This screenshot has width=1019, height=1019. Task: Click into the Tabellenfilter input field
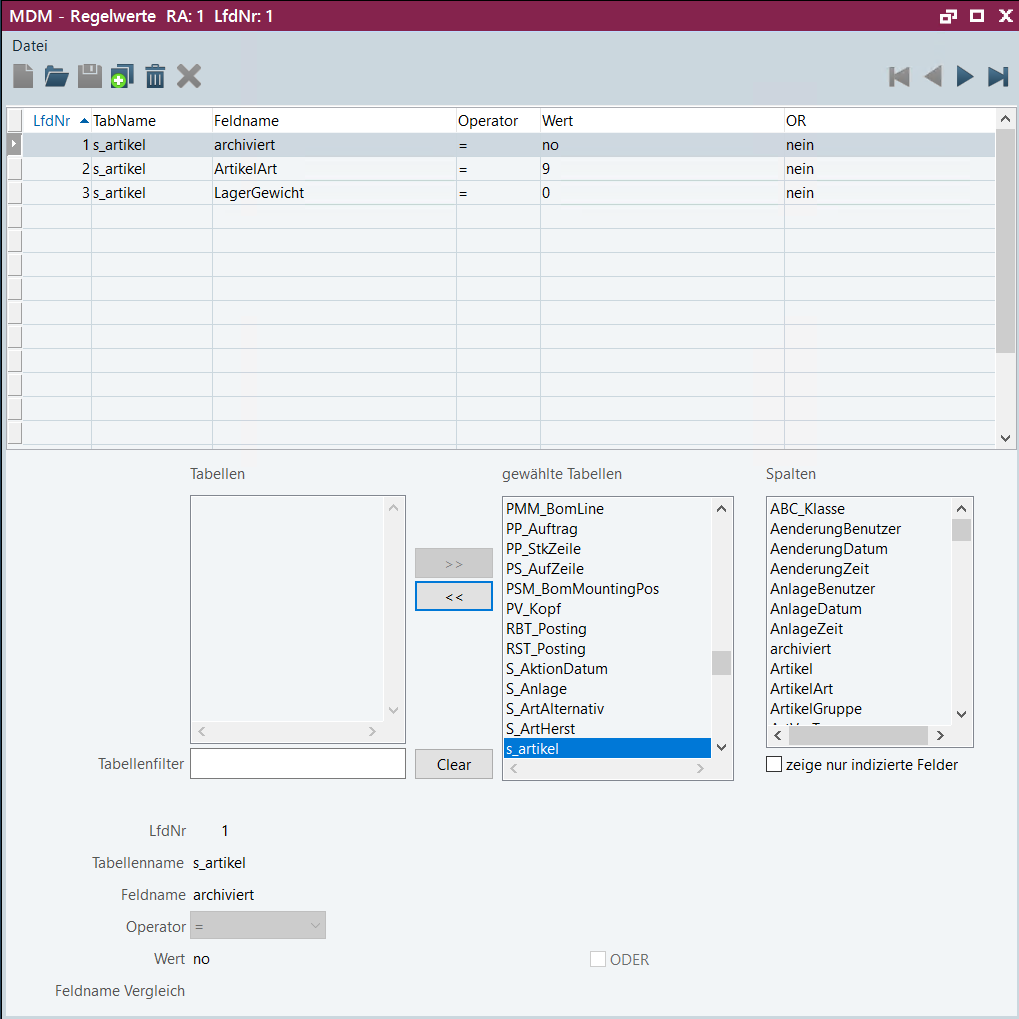(x=297, y=764)
